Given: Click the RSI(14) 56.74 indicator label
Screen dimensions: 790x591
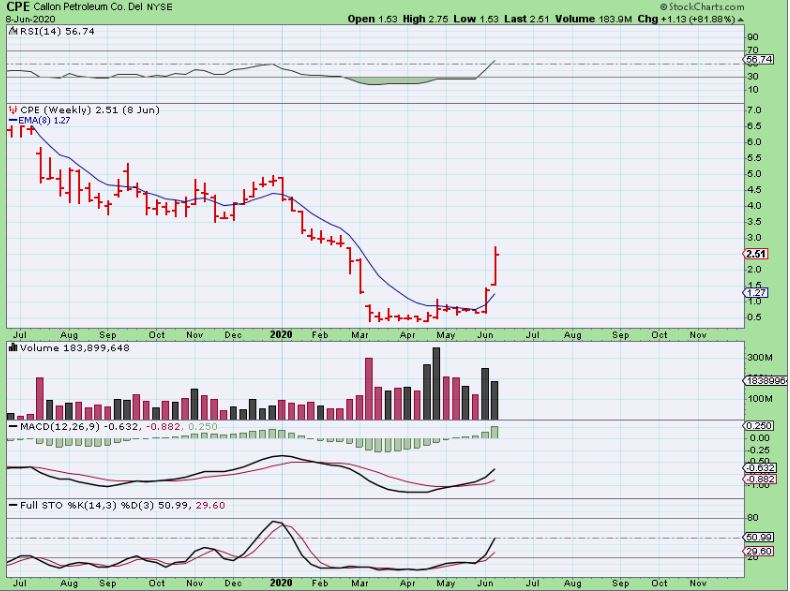Looking at the screenshot, I should click(57, 31).
